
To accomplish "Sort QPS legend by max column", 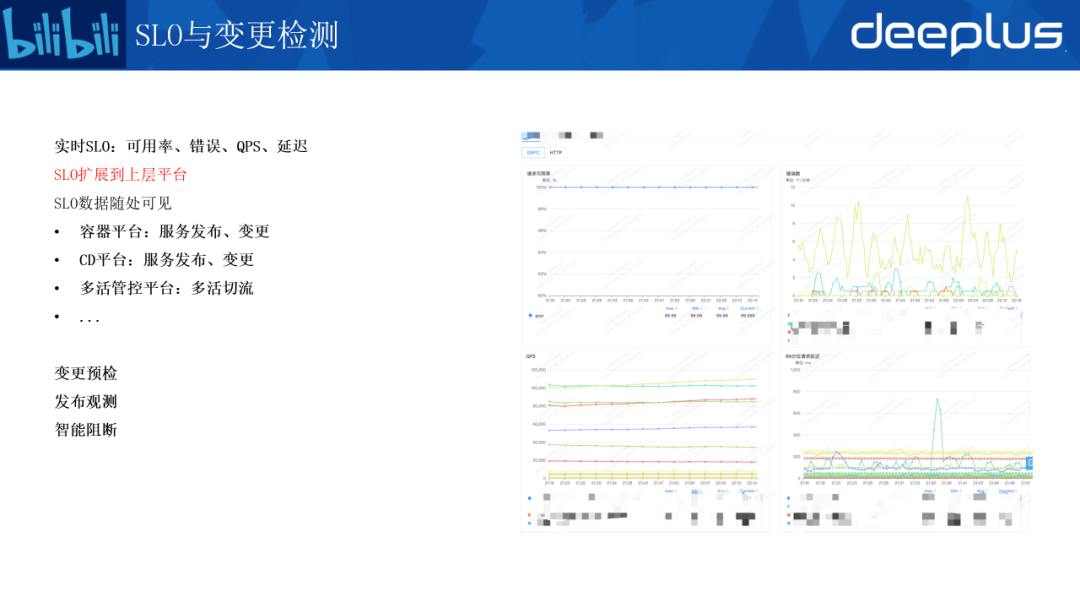I will click(670, 491).
